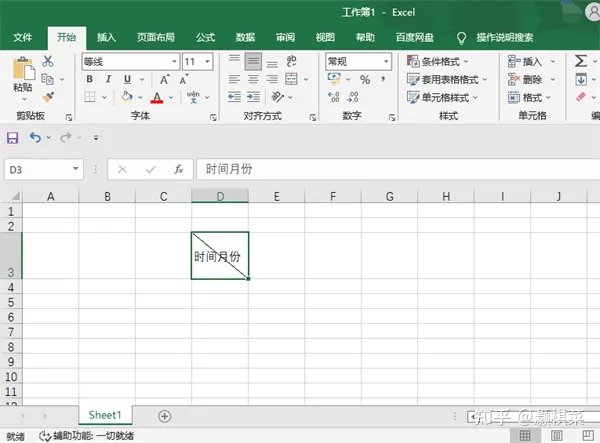Align text to top of cell
The height and width of the screenshot is (443, 600).
point(235,61)
